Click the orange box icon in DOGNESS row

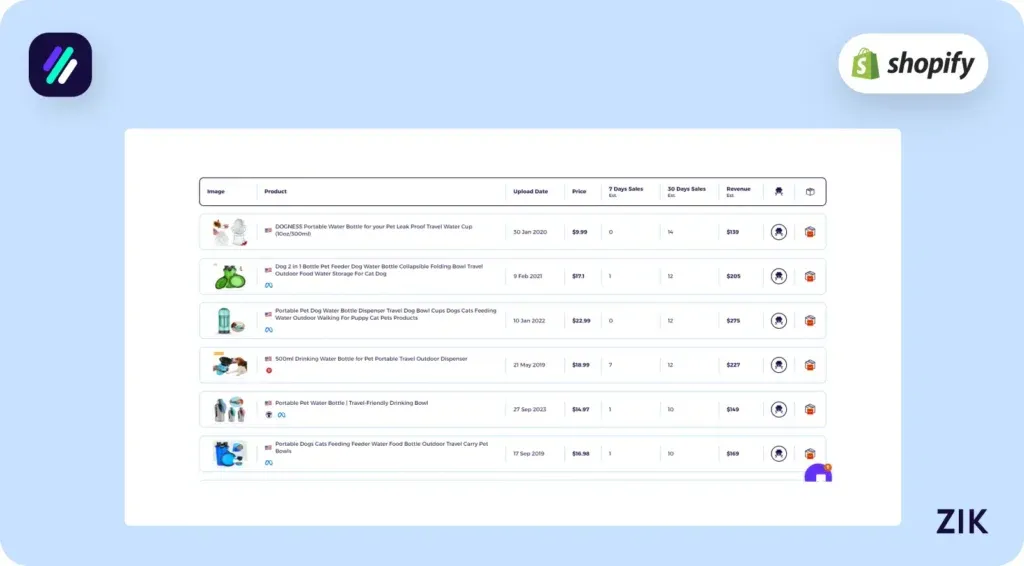pyautogui.click(x=810, y=232)
